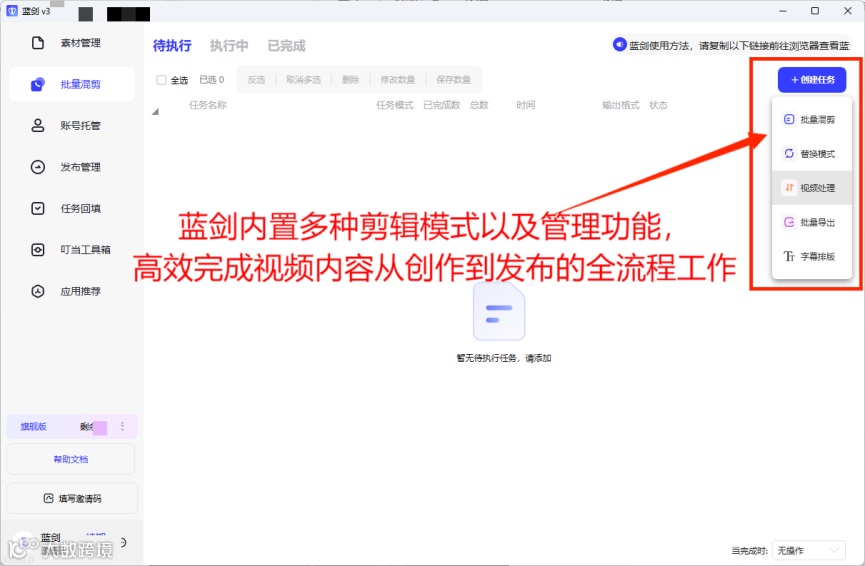Open the 帮助文档 help link

click(71, 459)
